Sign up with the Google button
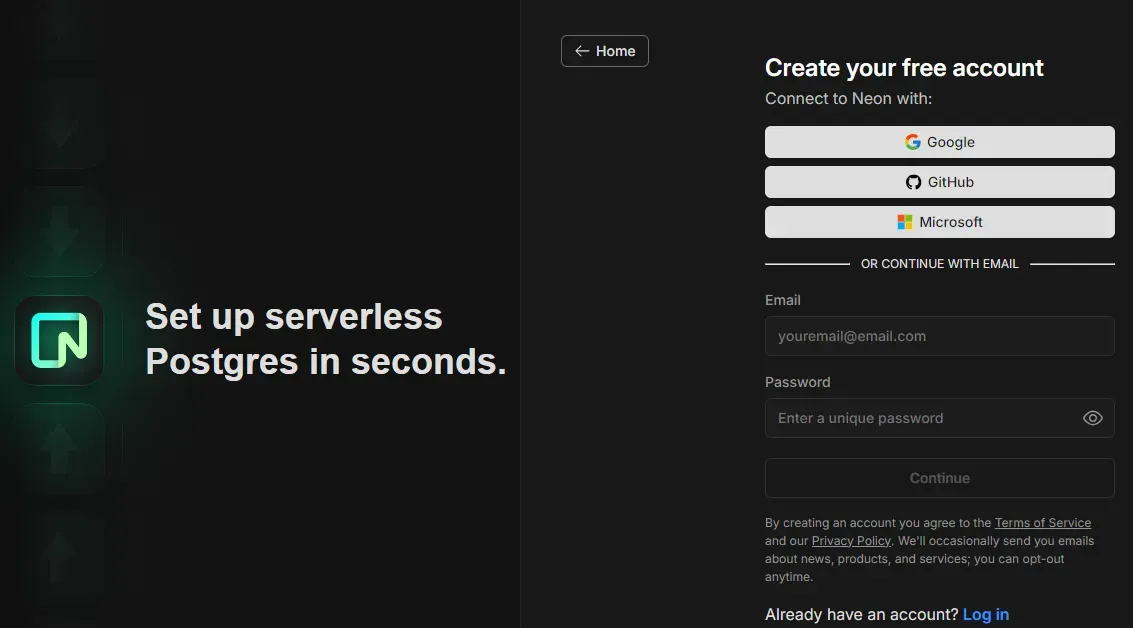 pyautogui.click(x=939, y=142)
